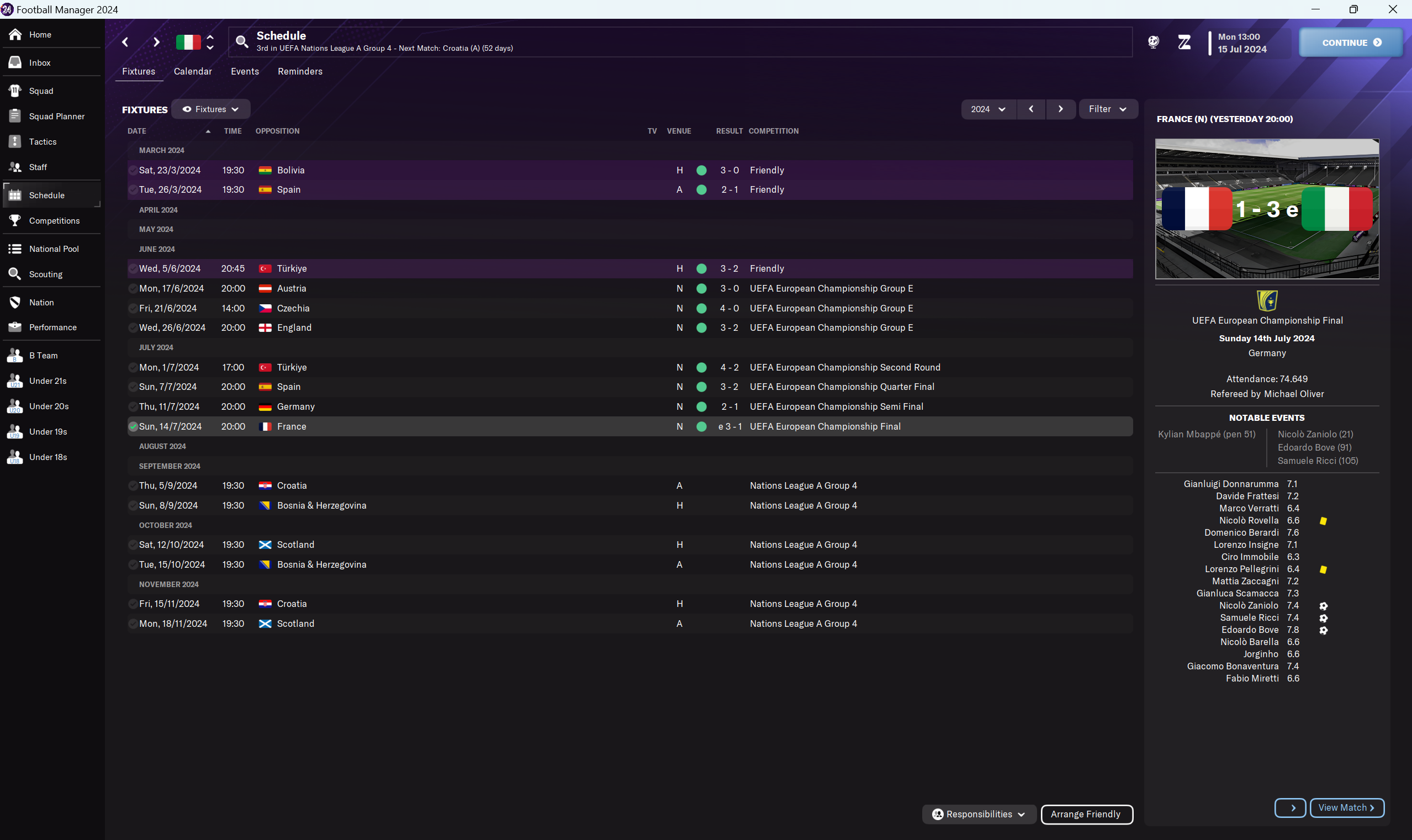Image resolution: width=1412 pixels, height=840 pixels.
Task: Open the Responsibilities dropdown
Action: [979, 814]
